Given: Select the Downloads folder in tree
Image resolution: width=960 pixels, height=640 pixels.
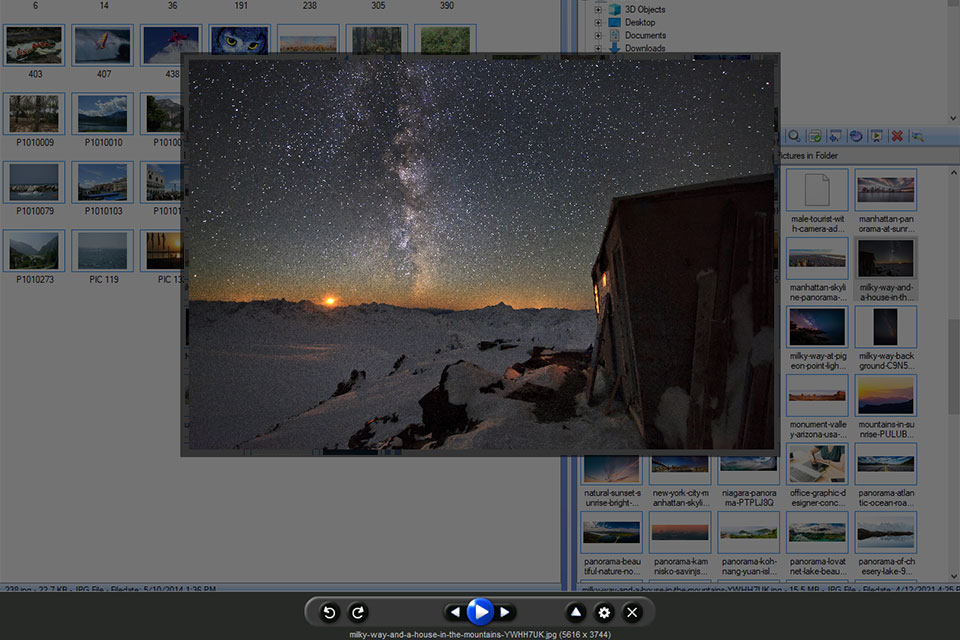Looking at the screenshot, I should point(645,48).
